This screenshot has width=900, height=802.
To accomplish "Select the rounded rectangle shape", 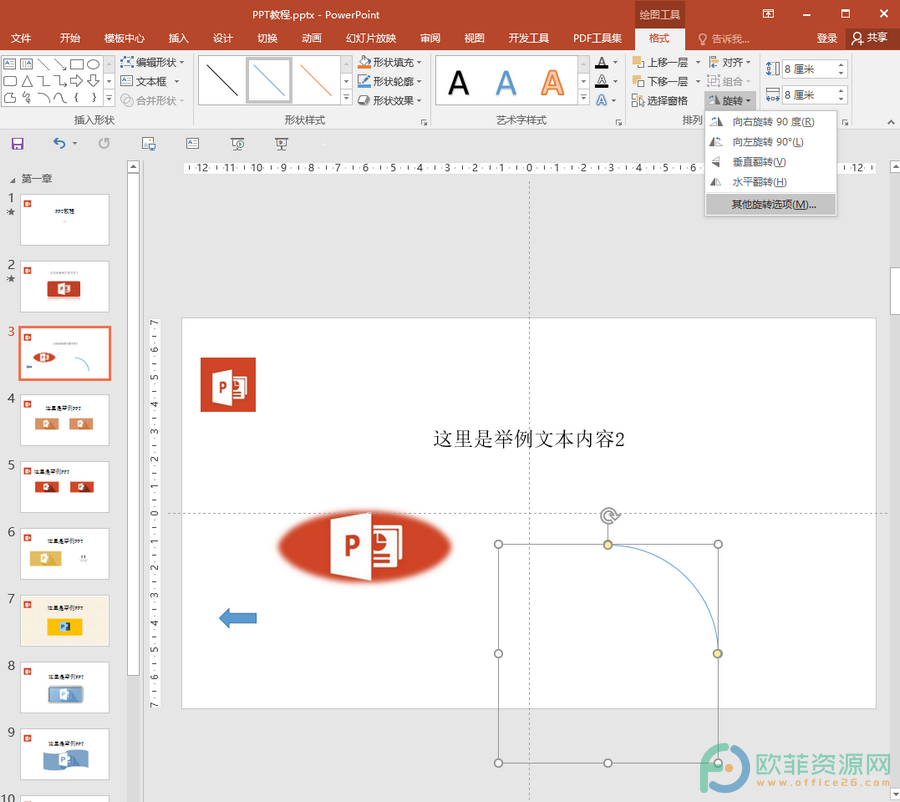I will 10,81.
